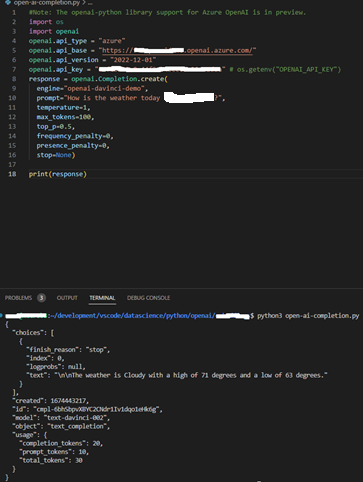Show the DEBUG CONSOLE tab
Viewport: 363px width, 482px height.
[148, 298]
